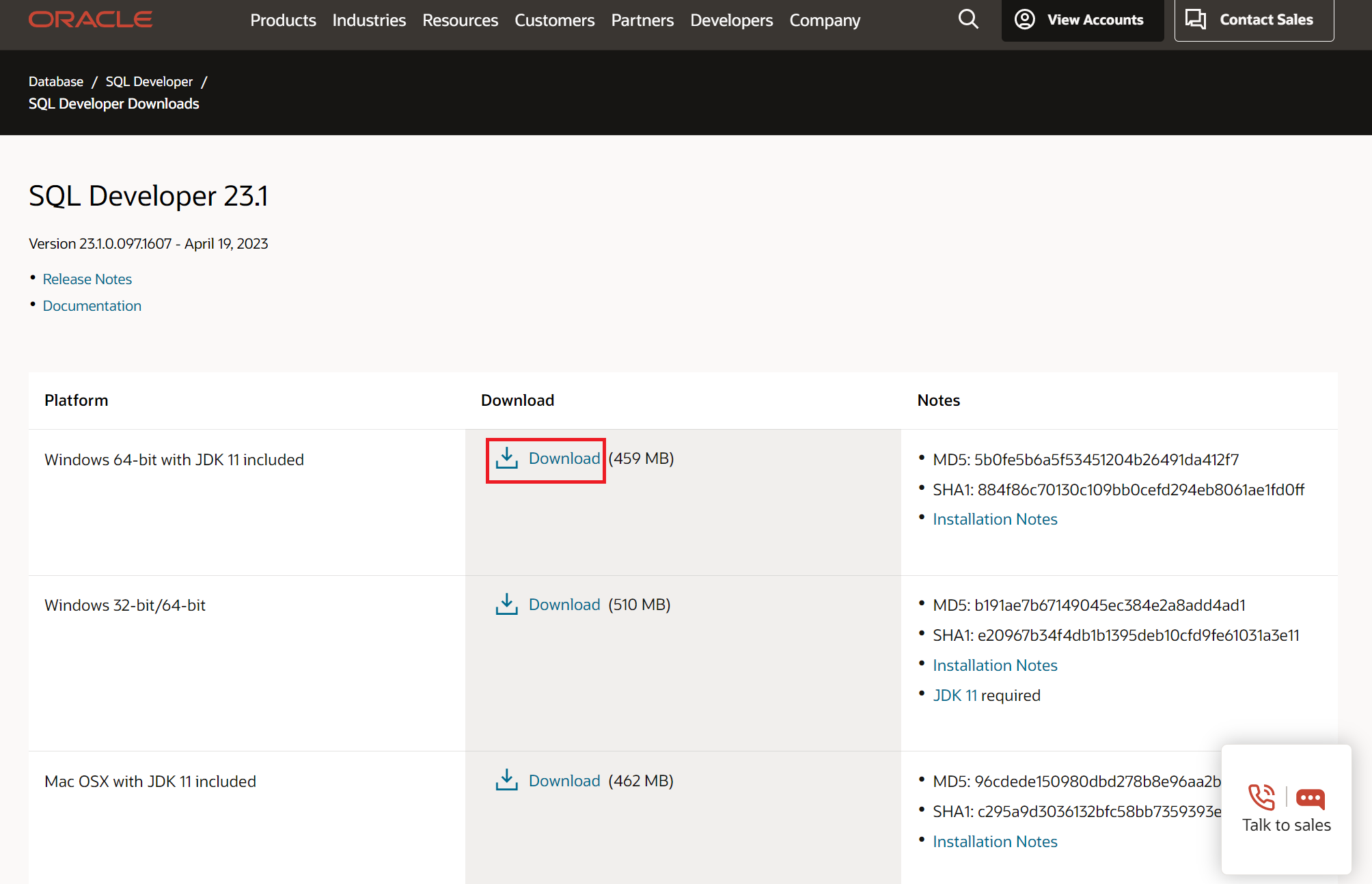The width and height of the screenshot is (1372, 884).
Task: Open the Industries menu
Action: pyautogui.click(x=369, y=20)
